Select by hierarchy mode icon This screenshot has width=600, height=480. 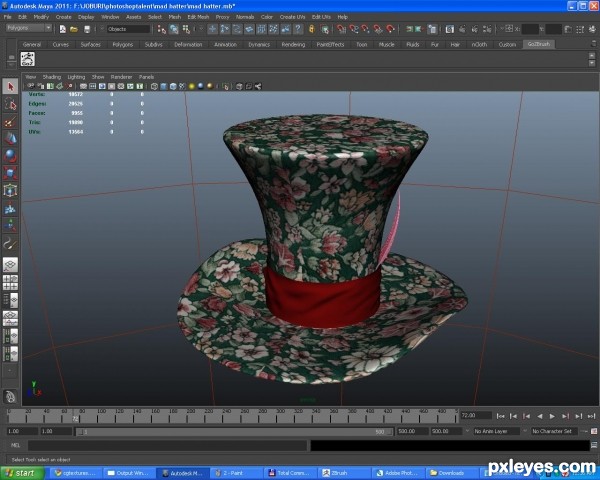[x=161, y=29]
